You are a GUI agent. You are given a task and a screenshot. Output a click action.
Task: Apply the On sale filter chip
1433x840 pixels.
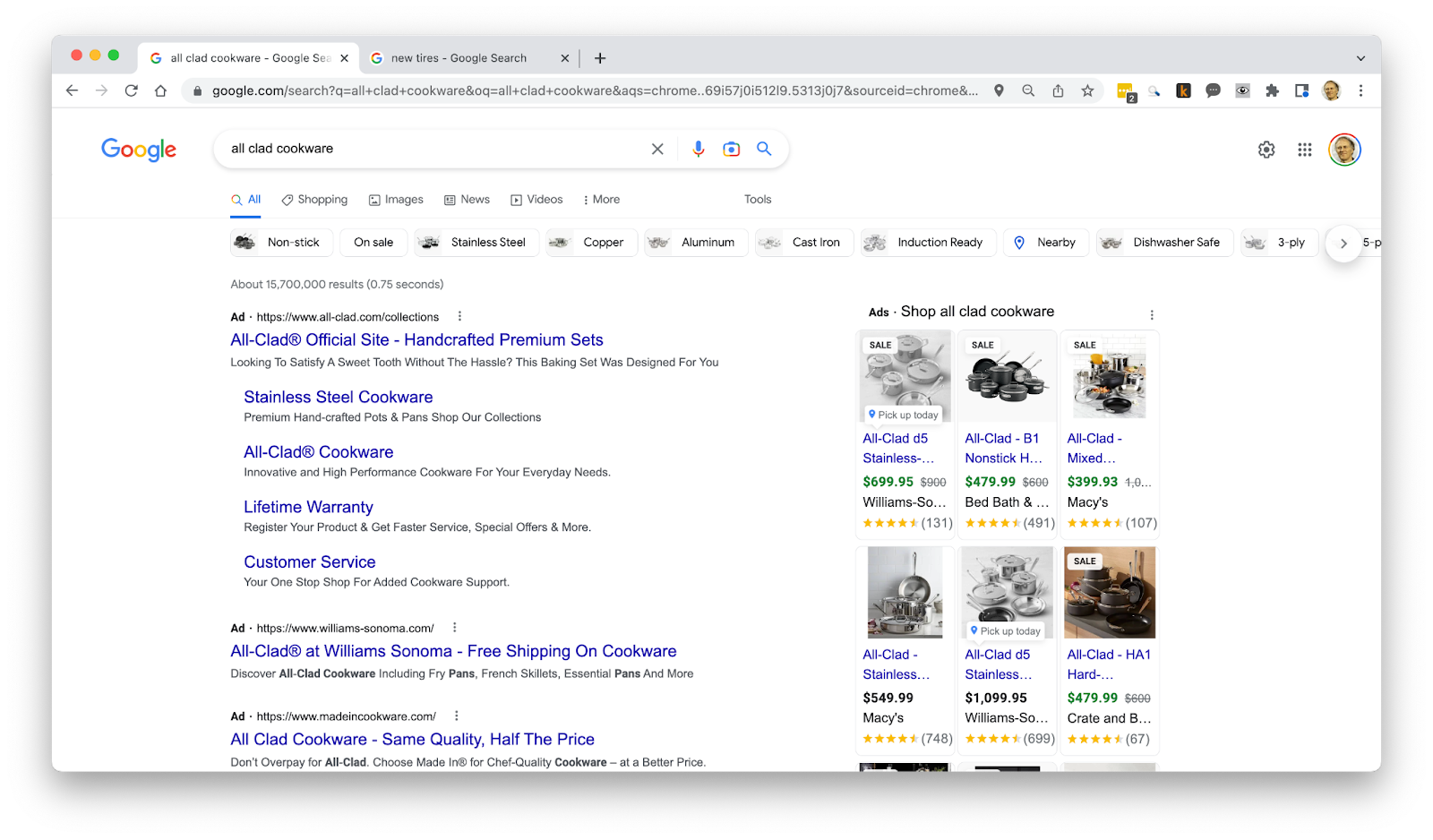coord(373,243)
